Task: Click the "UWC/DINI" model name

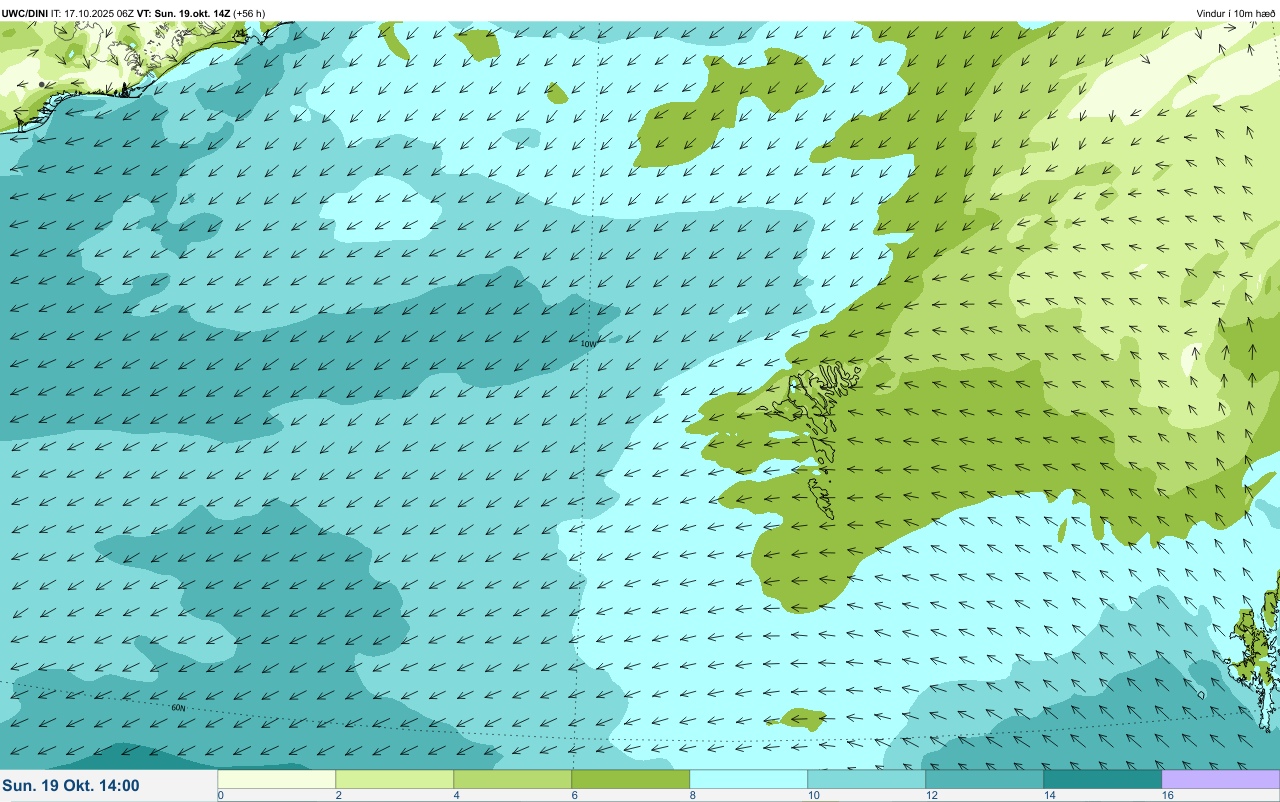Action: [25, 13]
